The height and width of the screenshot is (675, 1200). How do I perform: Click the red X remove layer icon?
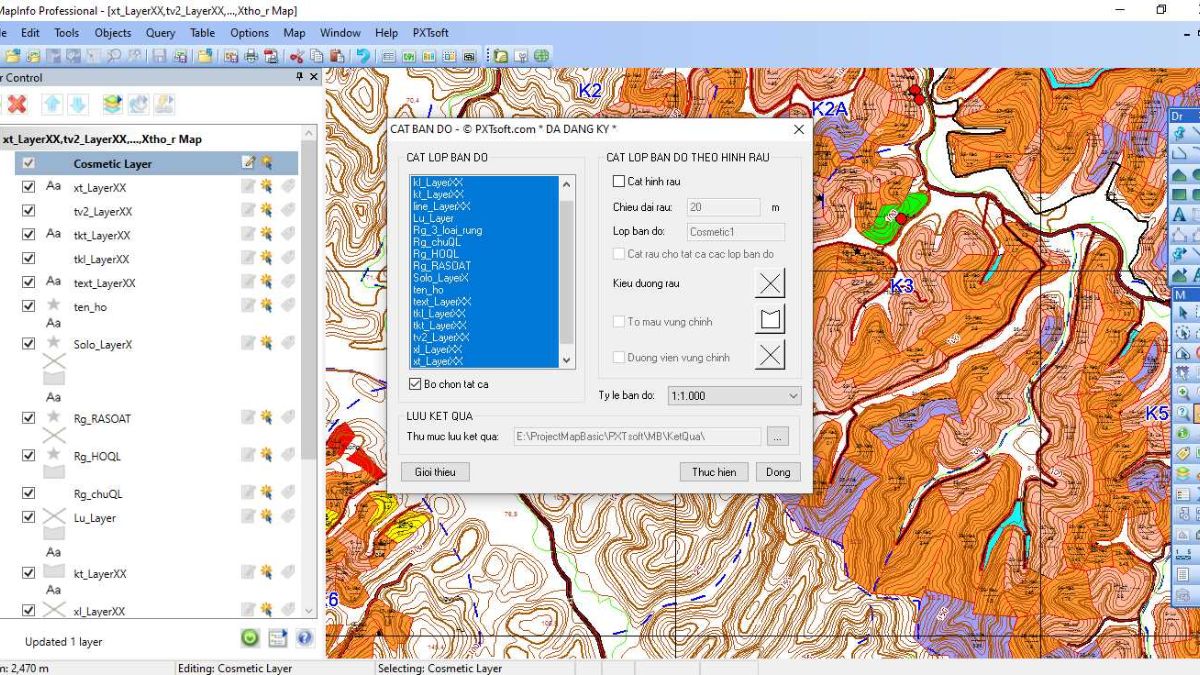click(17, 104)
